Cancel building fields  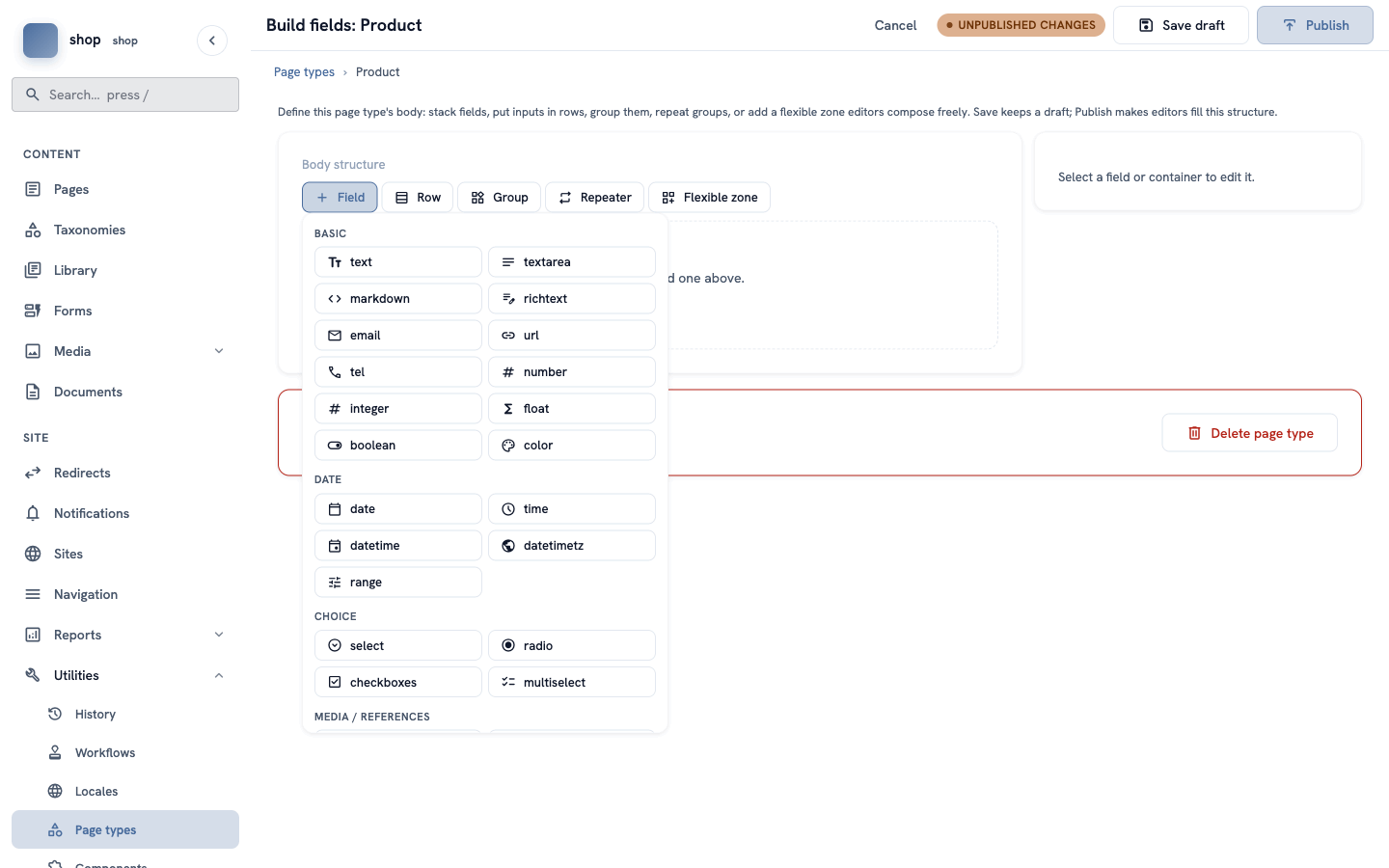895,25
